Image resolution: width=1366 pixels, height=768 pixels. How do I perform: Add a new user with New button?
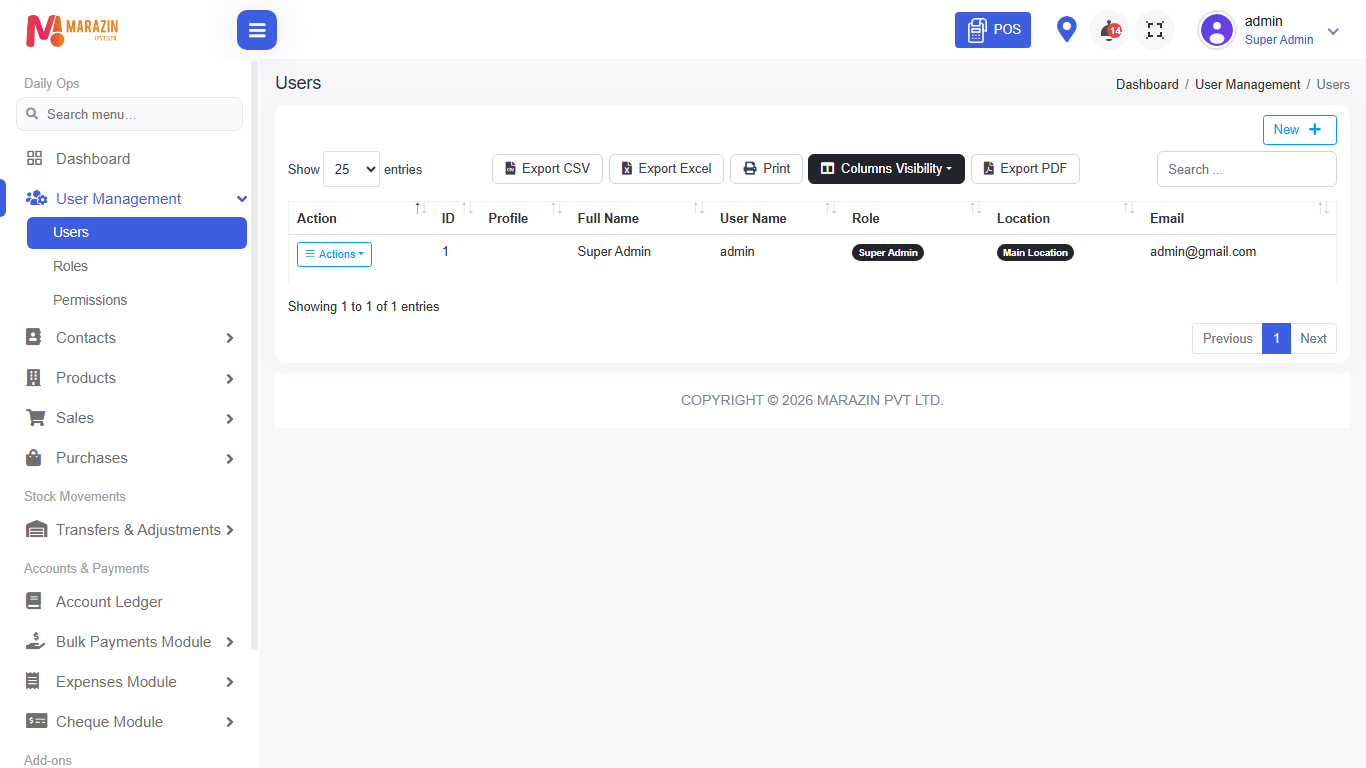(x=1299, y=130)
